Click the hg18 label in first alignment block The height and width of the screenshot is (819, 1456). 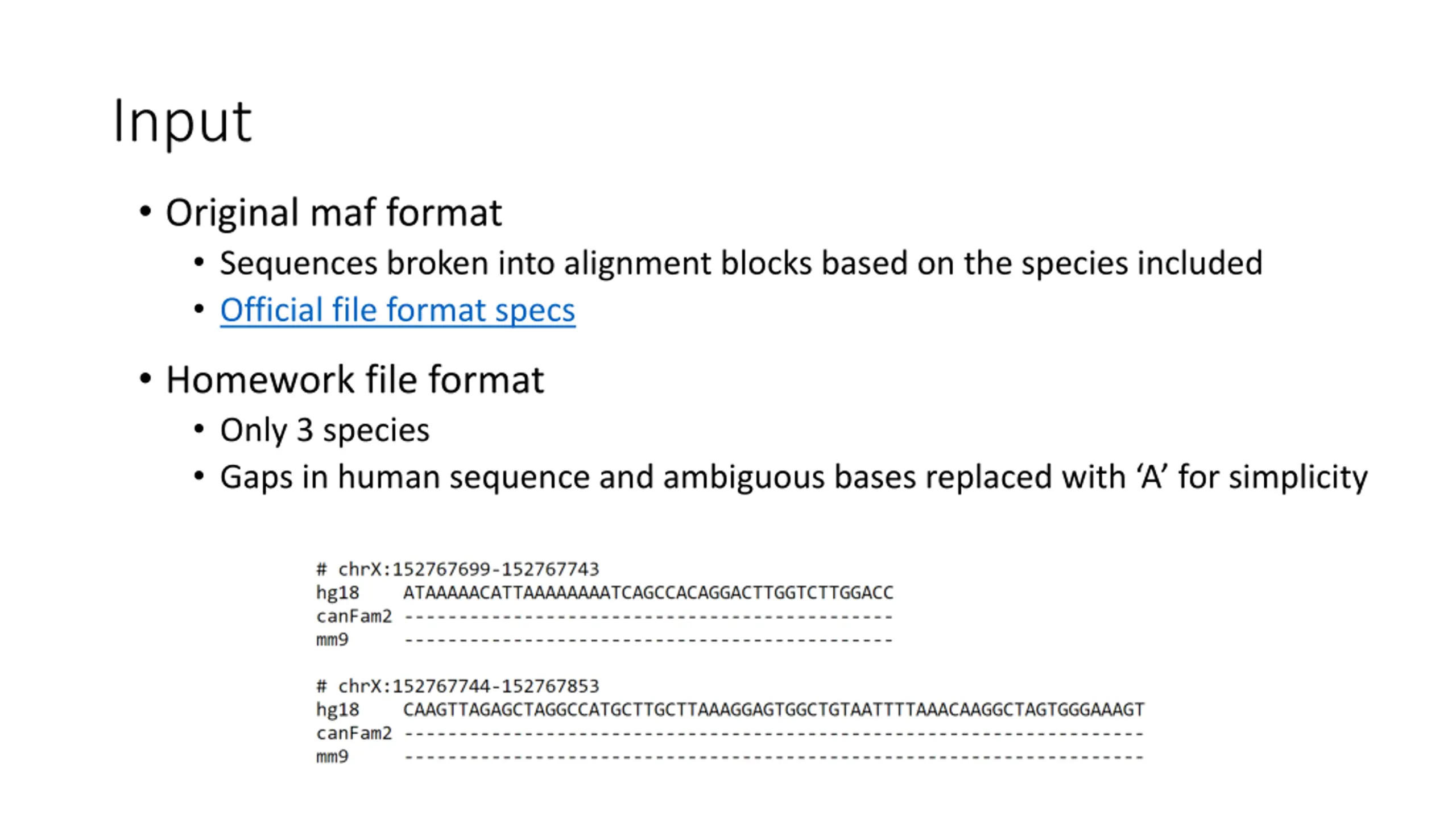pyautogui.click(x=338, y=593)
